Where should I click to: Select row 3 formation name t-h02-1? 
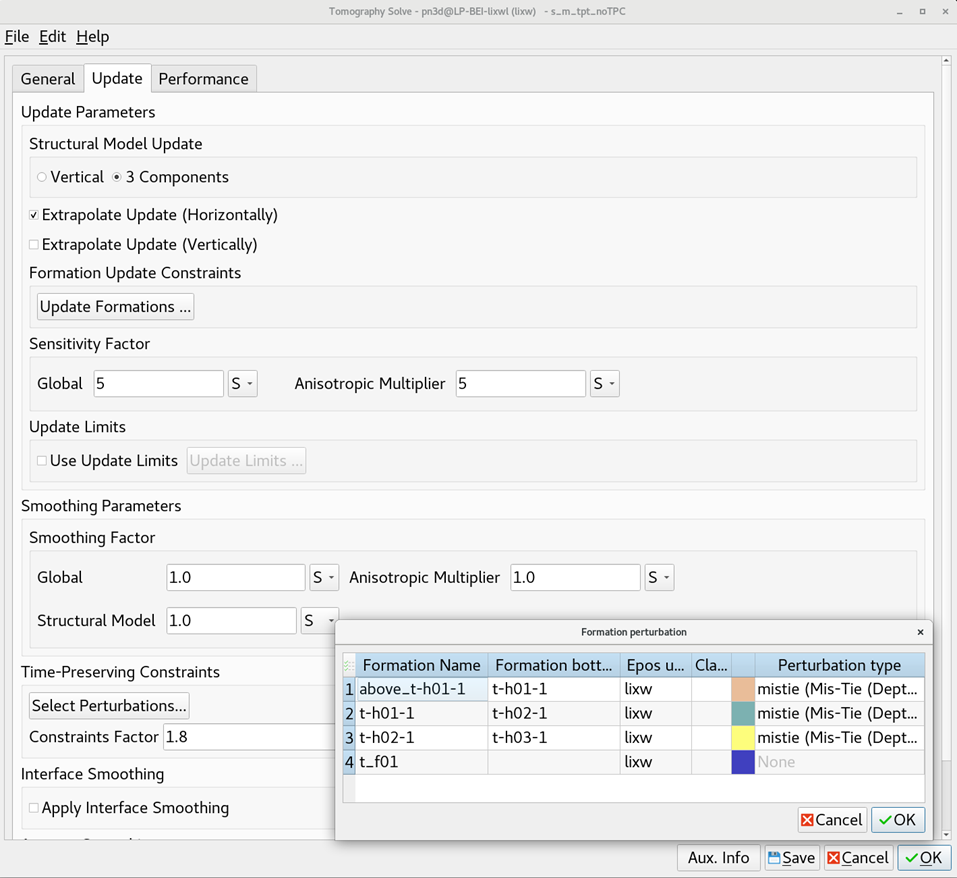(x=422, y=738)
